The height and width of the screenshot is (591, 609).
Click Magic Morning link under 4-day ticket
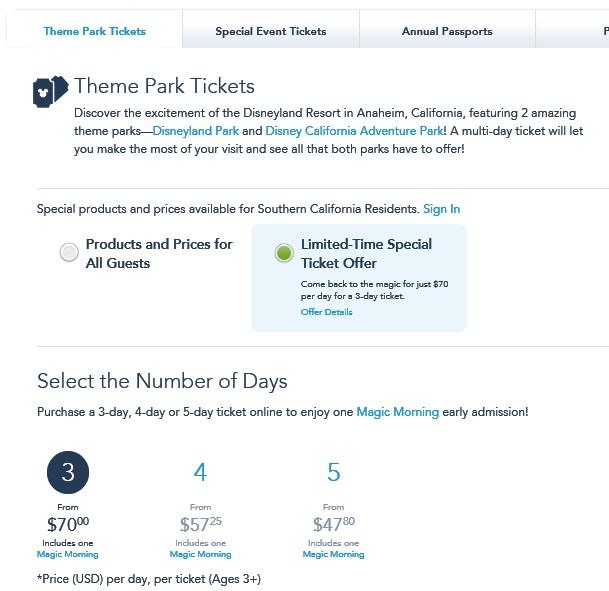(200, 554)
